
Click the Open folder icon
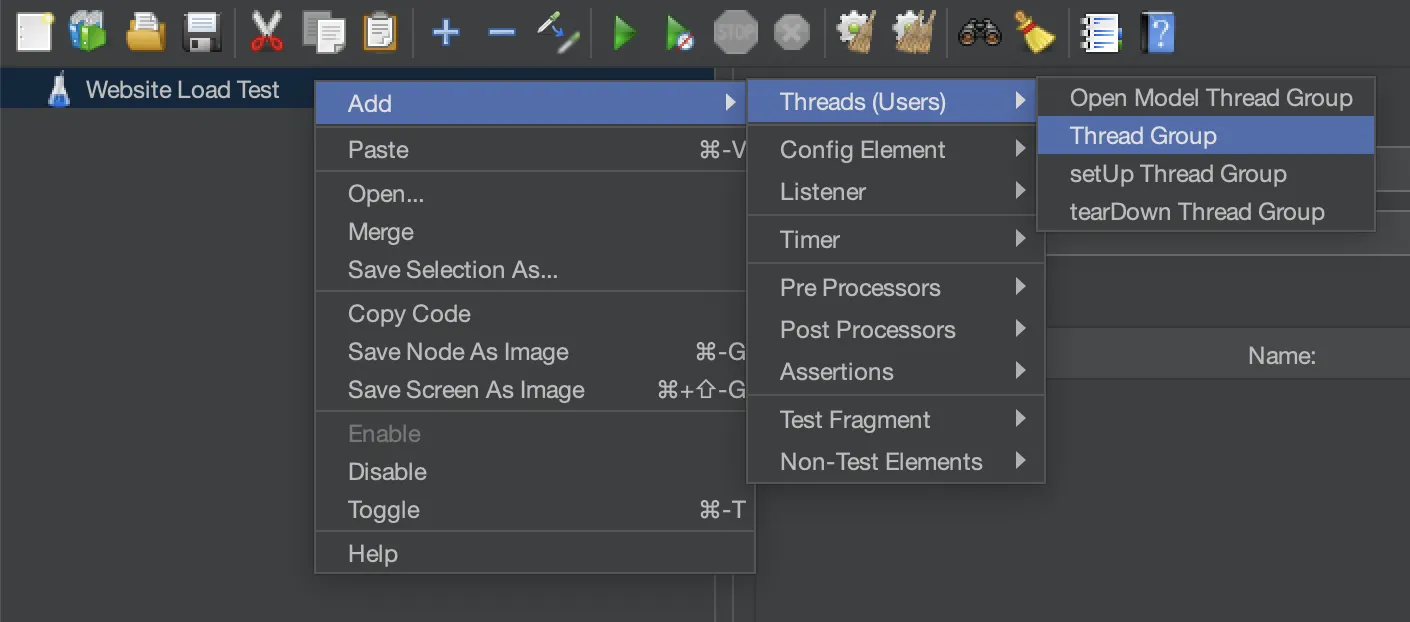pyautogui.click(x=146, y=33)
